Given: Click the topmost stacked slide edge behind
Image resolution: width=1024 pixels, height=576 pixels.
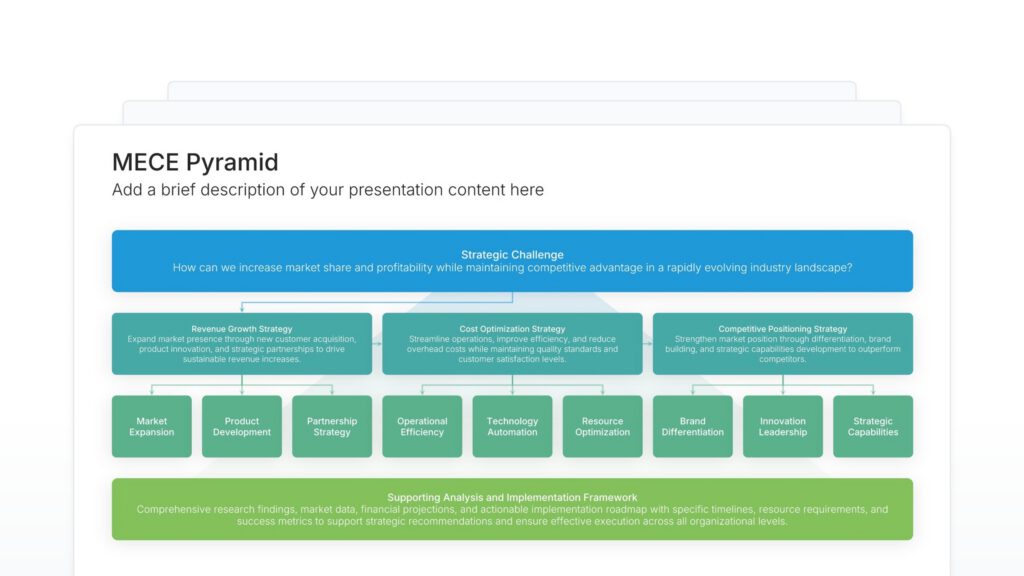Looking at the screenshot, I should (x=512, y=90).
